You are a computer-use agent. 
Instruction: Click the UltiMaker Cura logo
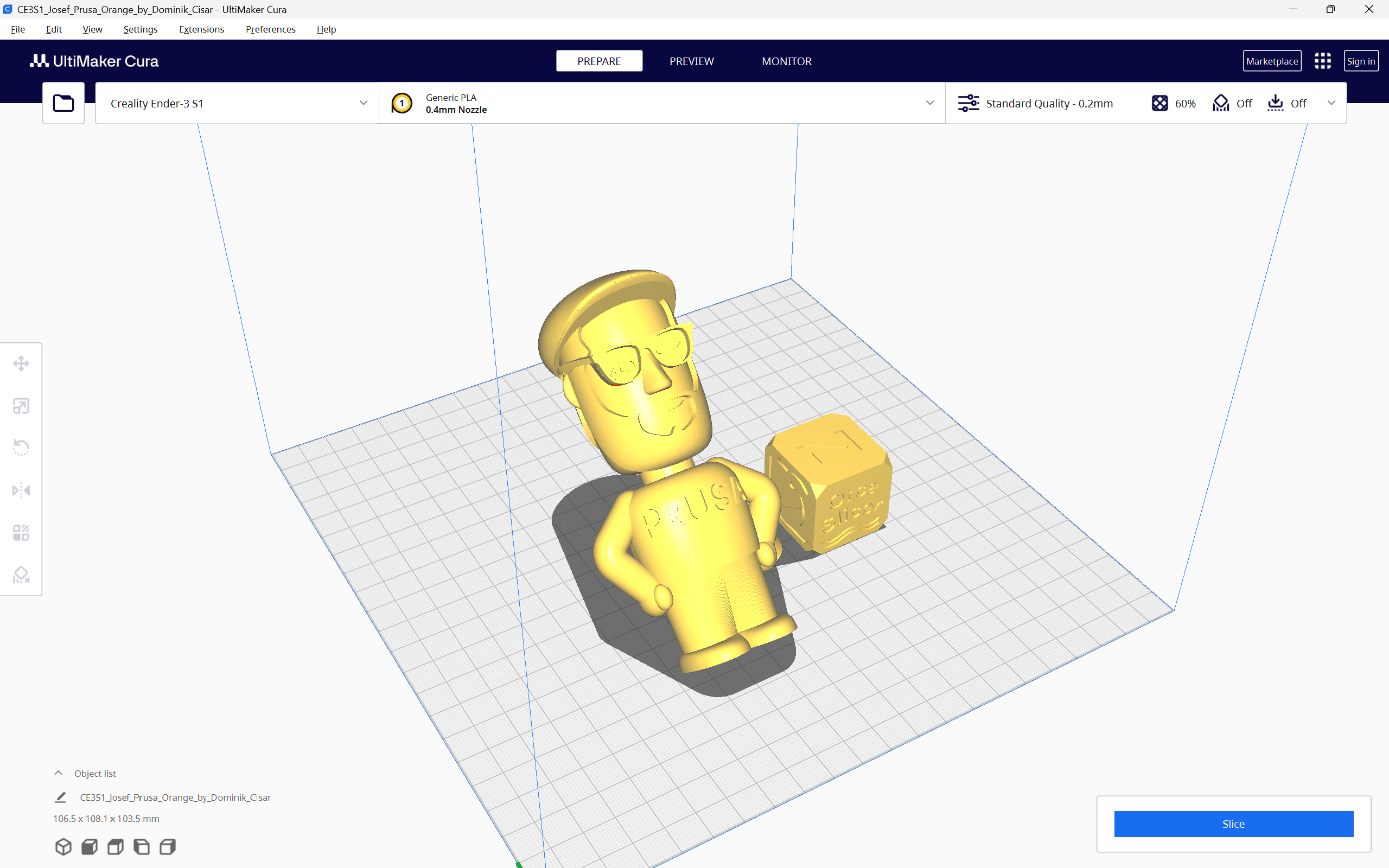click(94, 61)
